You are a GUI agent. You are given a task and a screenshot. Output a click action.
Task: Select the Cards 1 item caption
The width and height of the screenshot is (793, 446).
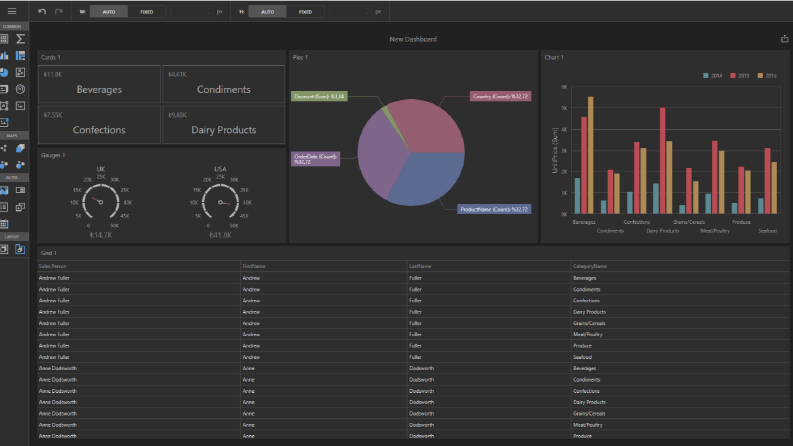tap(51, 57)
